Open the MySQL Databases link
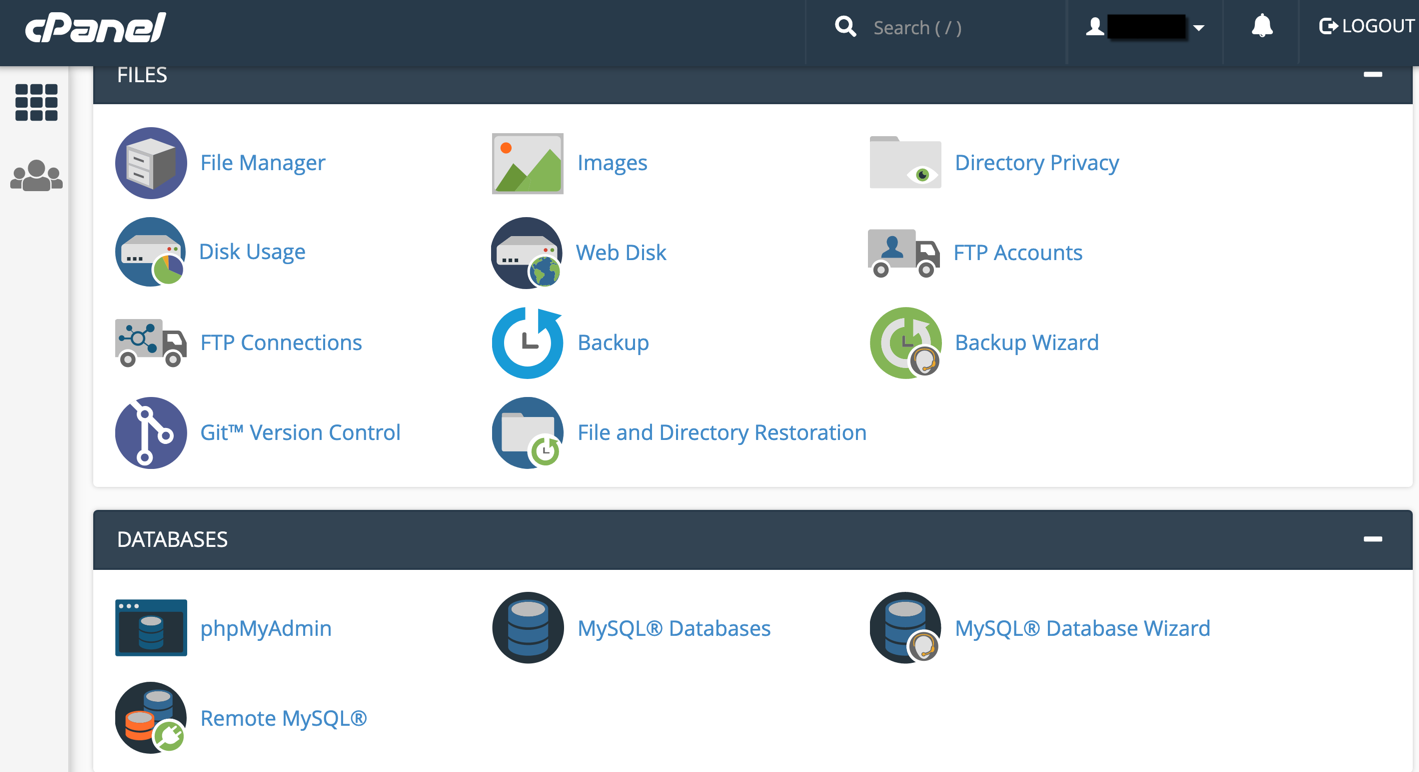 673,628
